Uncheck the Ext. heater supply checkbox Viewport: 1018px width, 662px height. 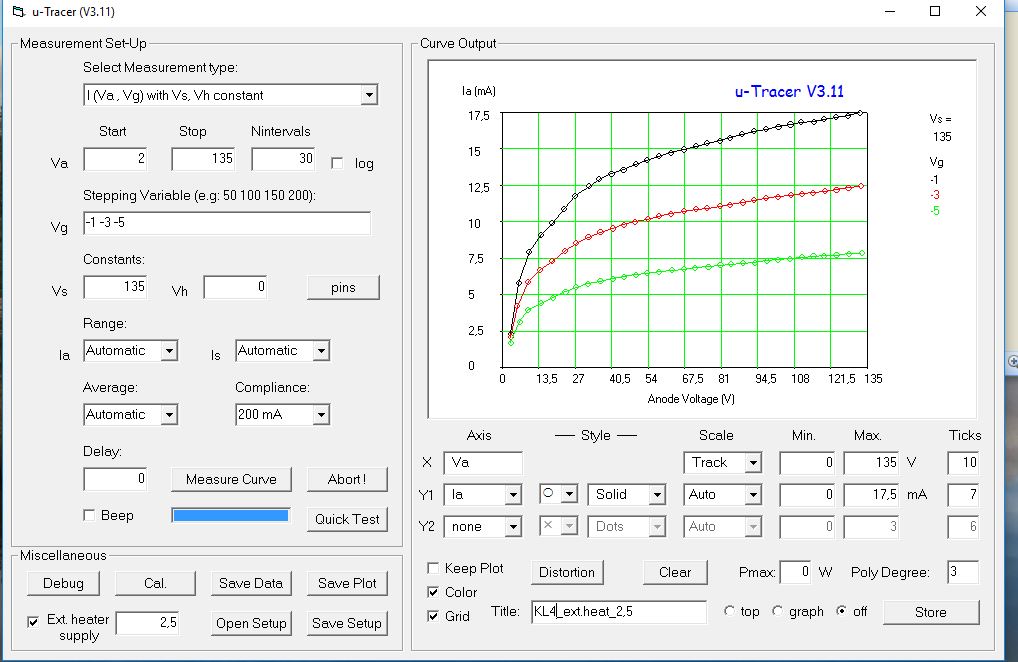coord(33,622)
